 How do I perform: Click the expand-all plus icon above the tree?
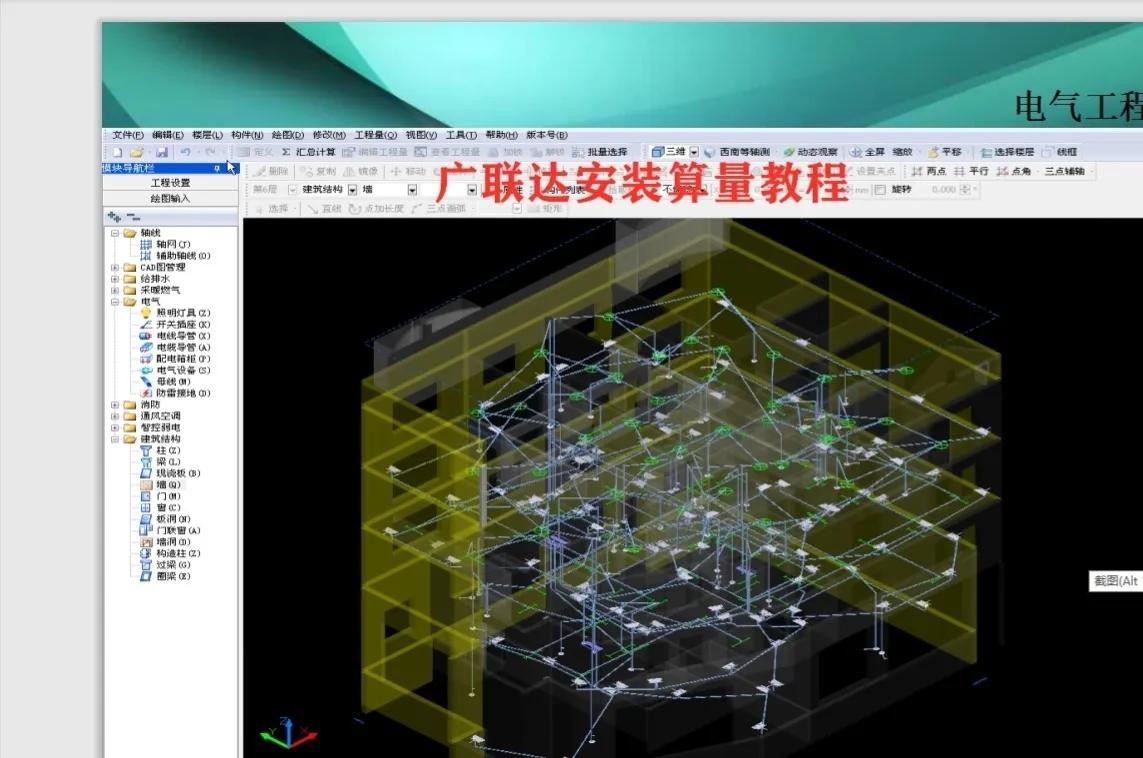pos(114,216)
